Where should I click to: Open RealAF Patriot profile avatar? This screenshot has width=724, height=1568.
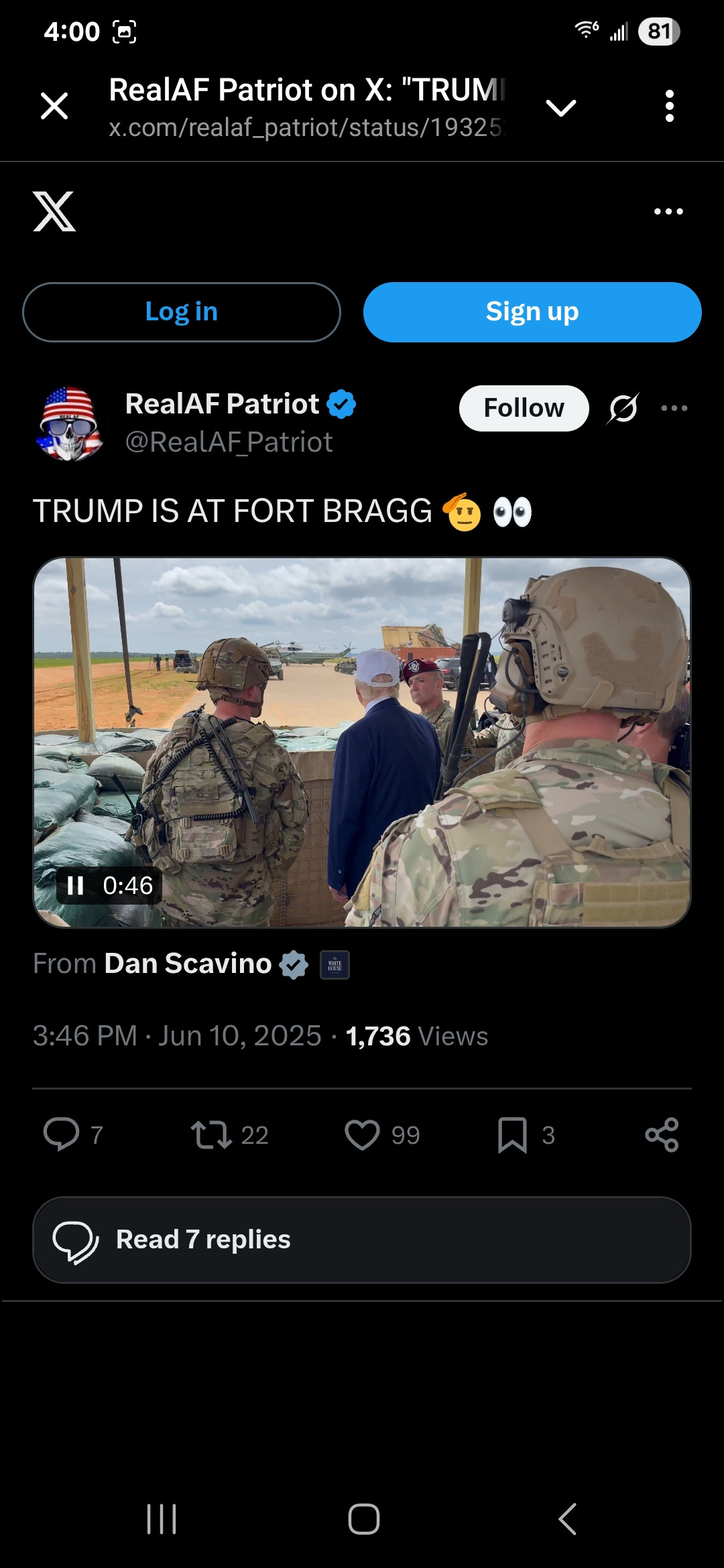tap(70, 423)
